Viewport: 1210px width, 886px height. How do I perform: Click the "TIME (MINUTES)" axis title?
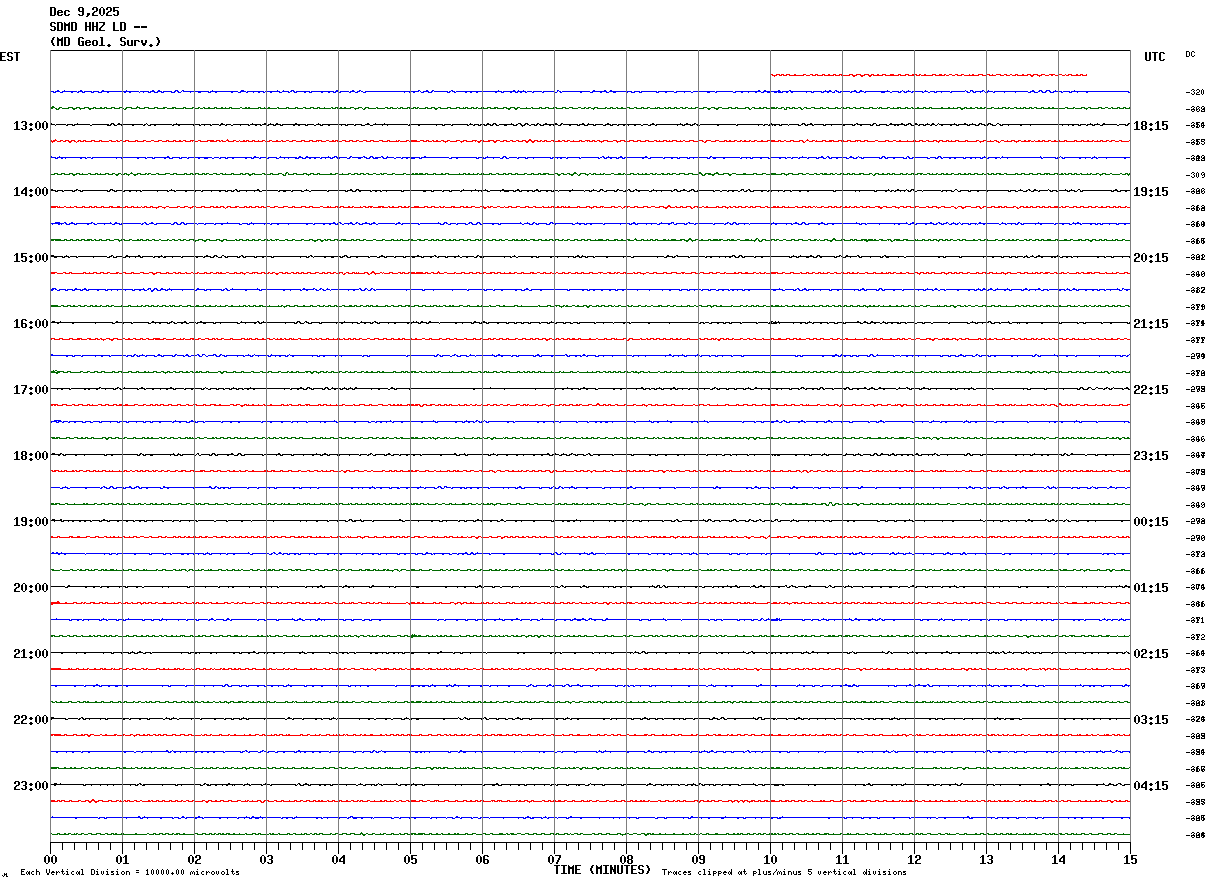pos(602,870)
